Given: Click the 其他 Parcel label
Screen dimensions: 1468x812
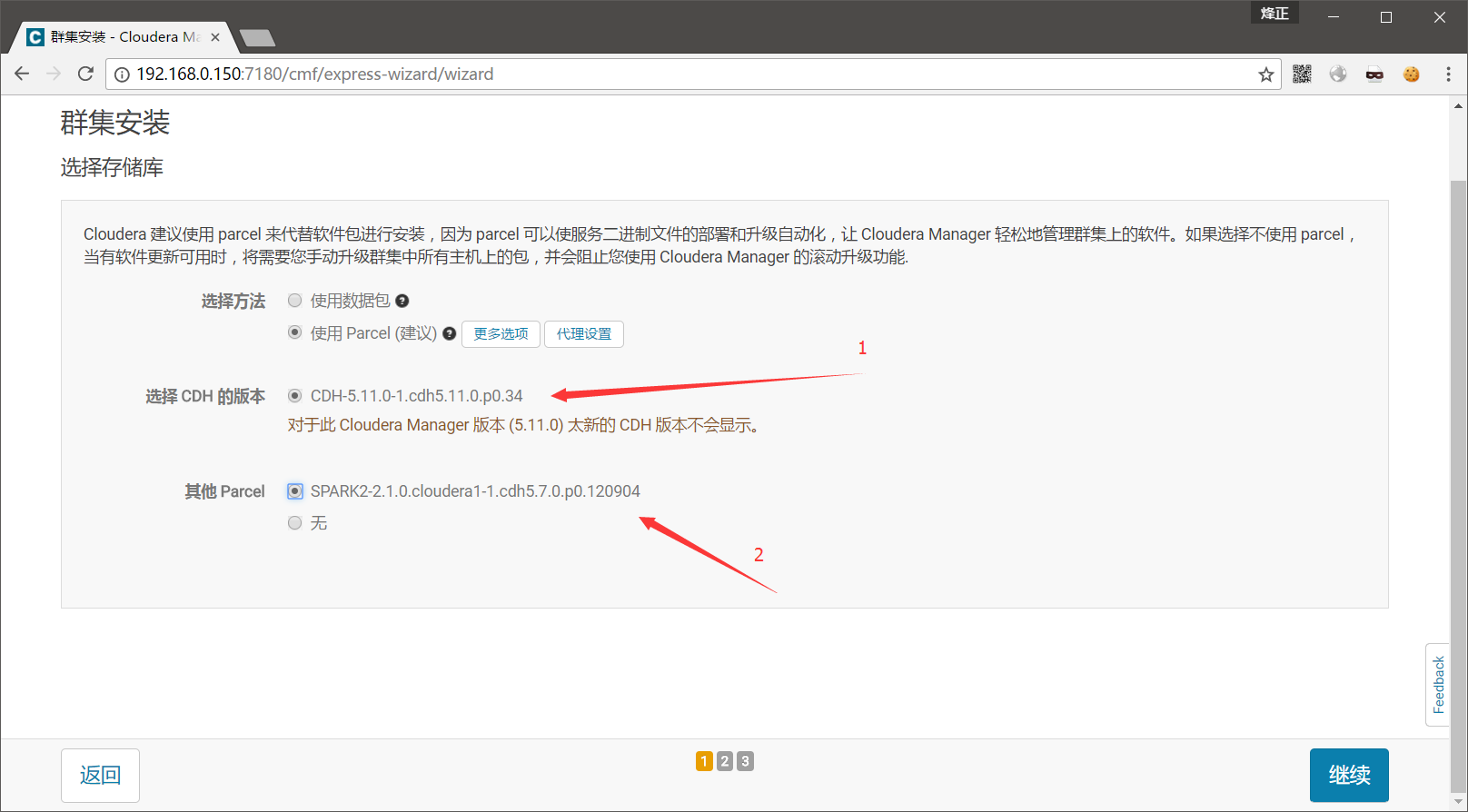Looking at the screenshot, I should click(224, 491).
